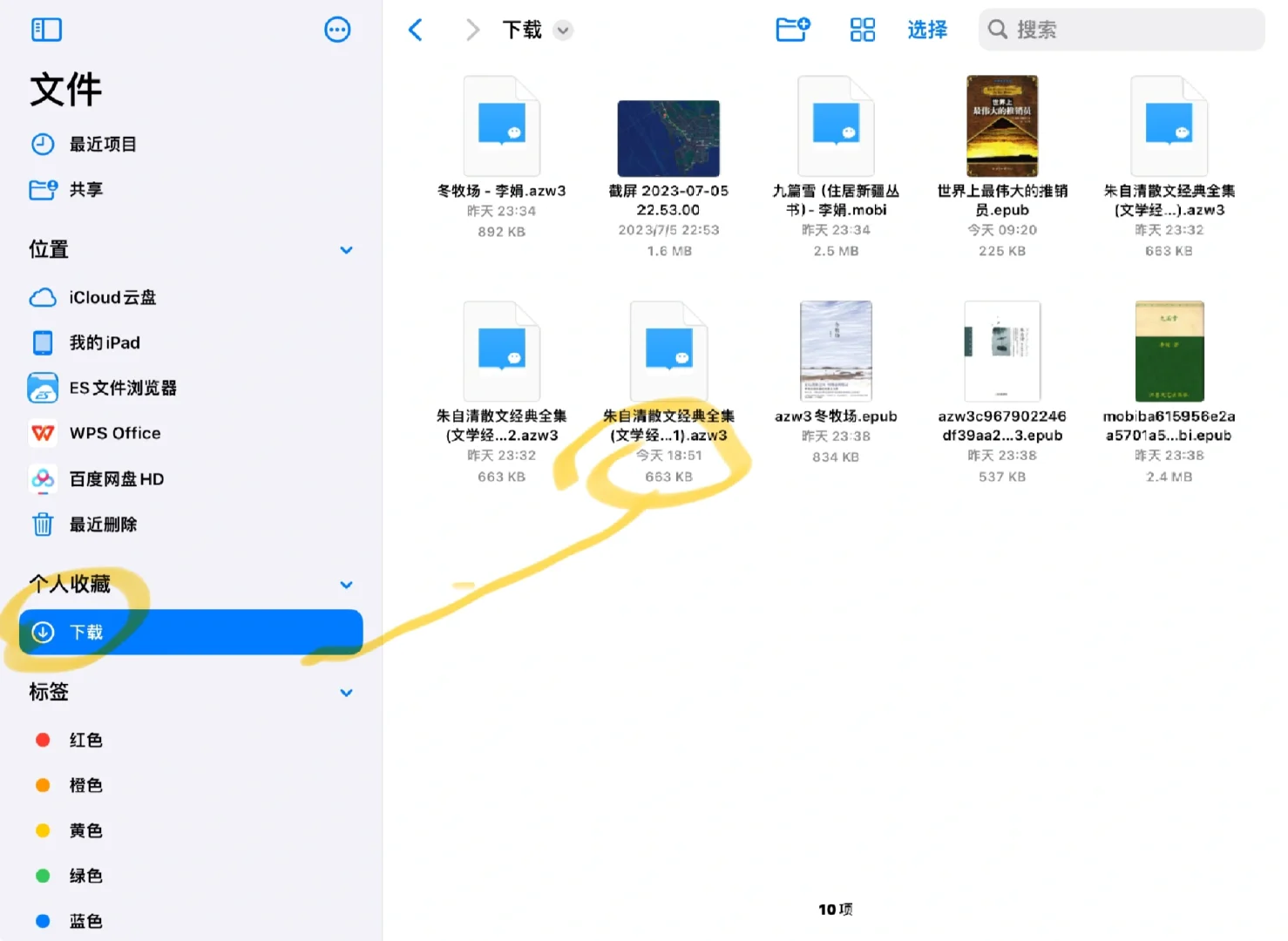Click the shared folder icon

(44, 189)
